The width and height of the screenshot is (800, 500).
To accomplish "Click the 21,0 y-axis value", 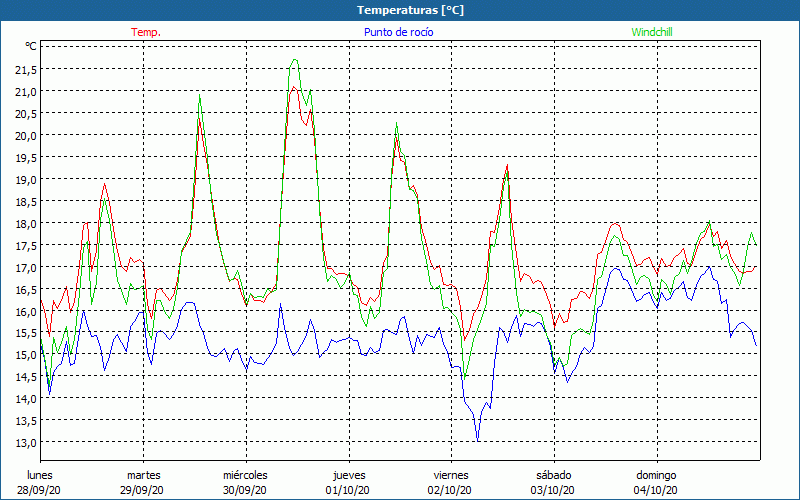I will coord(26,92).
